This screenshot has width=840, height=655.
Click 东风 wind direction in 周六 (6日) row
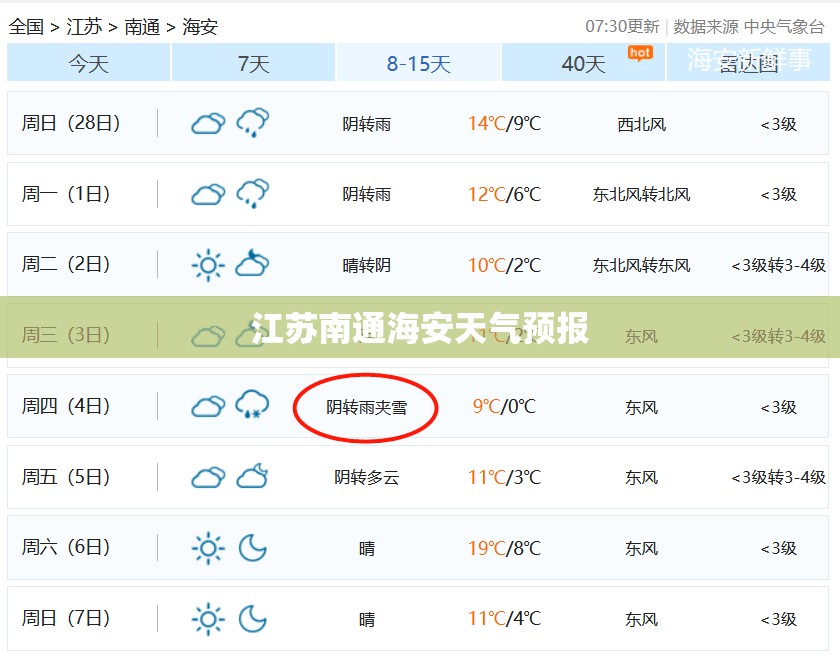click(641, 548)
